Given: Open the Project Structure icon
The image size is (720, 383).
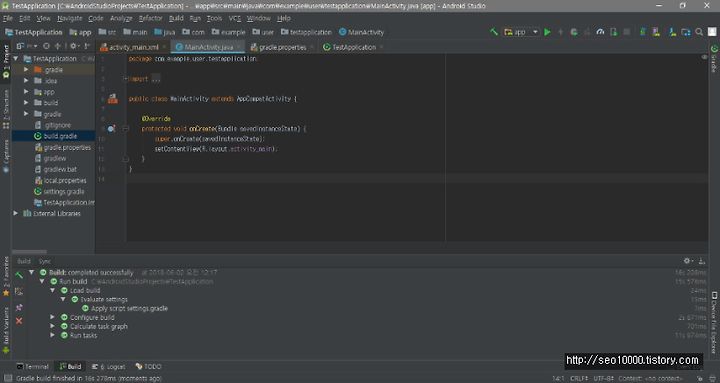Looking at the screenshot, I should point(686,32).
